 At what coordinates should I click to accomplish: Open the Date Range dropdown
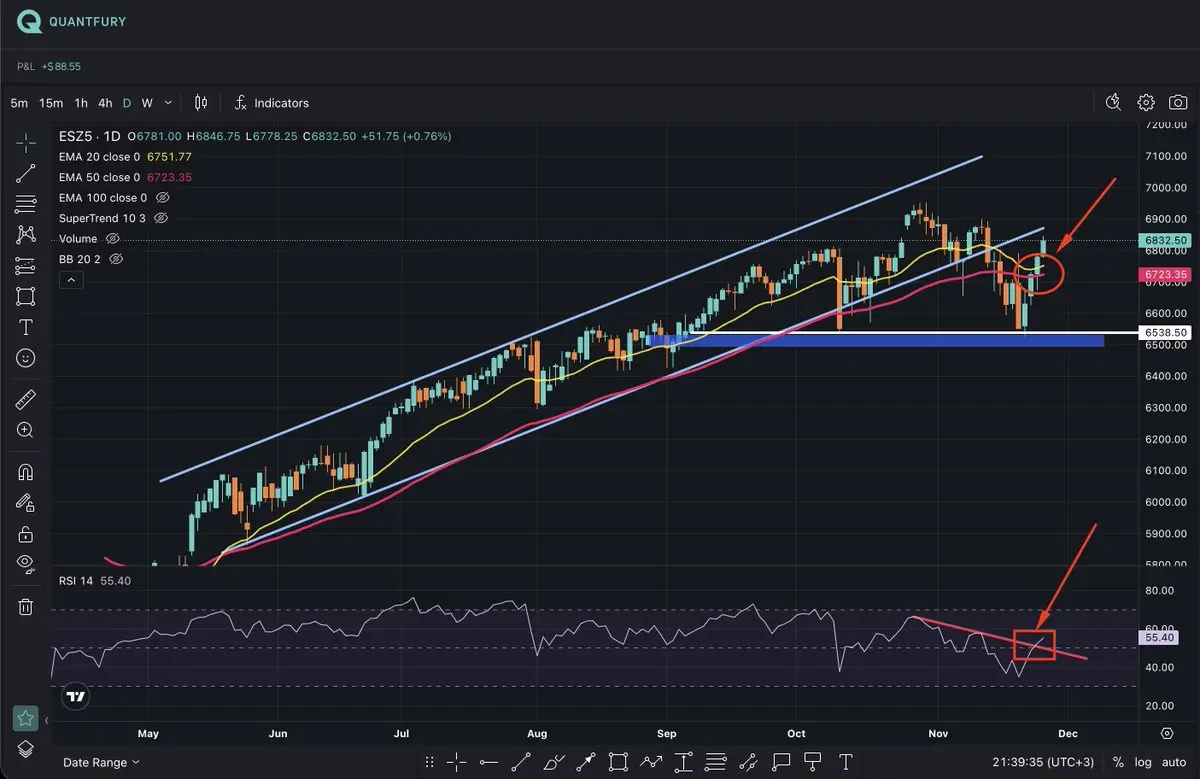tap(101, 762)
